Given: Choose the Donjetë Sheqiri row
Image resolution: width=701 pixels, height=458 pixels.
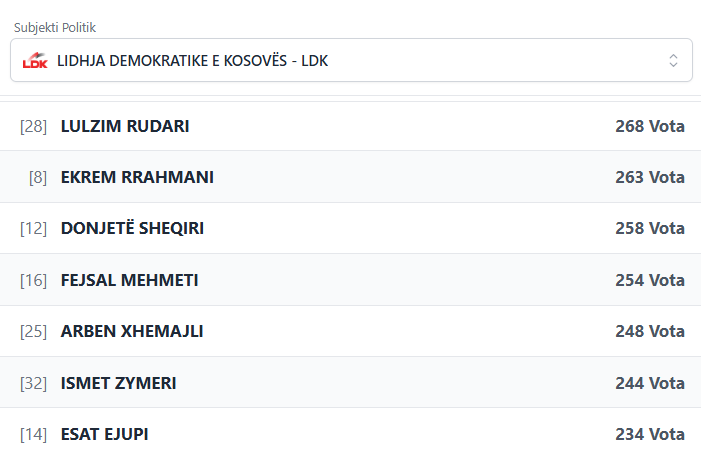Looking at the screenshot, I should (x=132, y=228).
